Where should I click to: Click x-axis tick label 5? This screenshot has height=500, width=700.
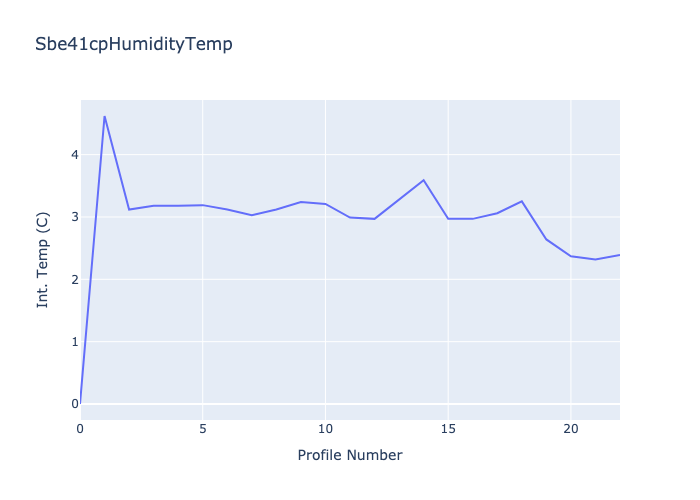pos(203,429)
